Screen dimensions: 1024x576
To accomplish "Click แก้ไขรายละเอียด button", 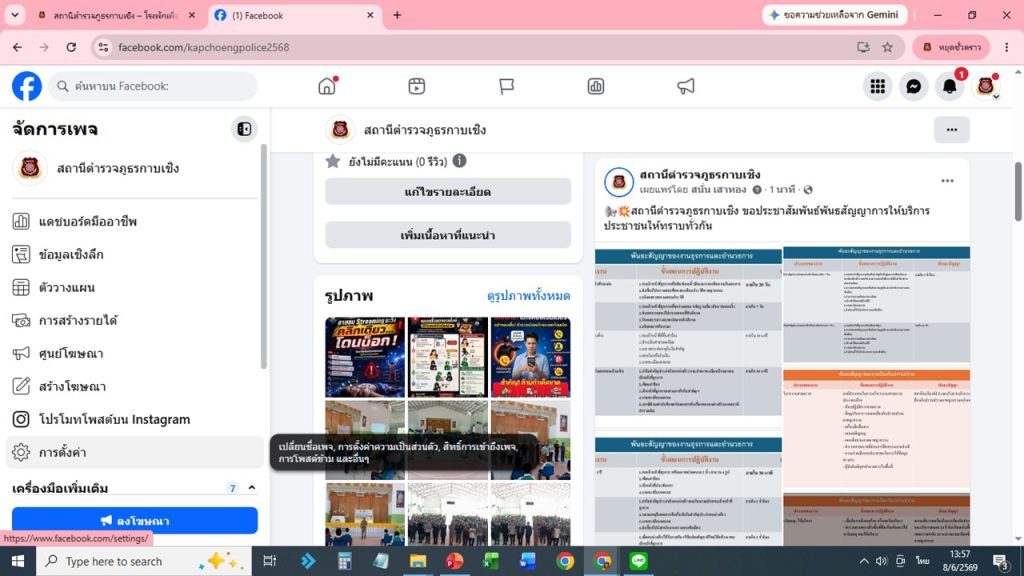I will tap(448, 191).
